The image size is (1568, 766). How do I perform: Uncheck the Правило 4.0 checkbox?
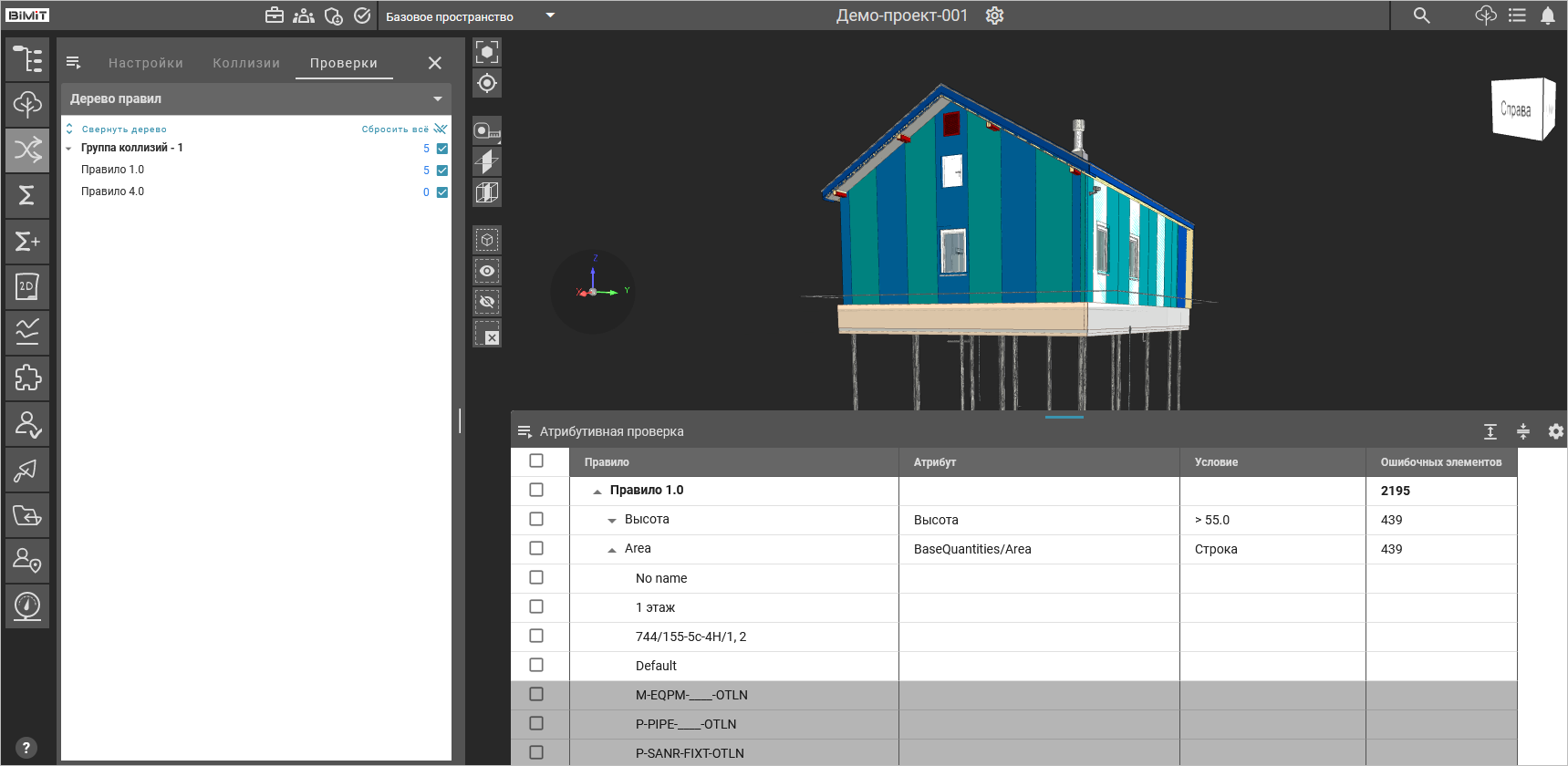tap(442, 192)
